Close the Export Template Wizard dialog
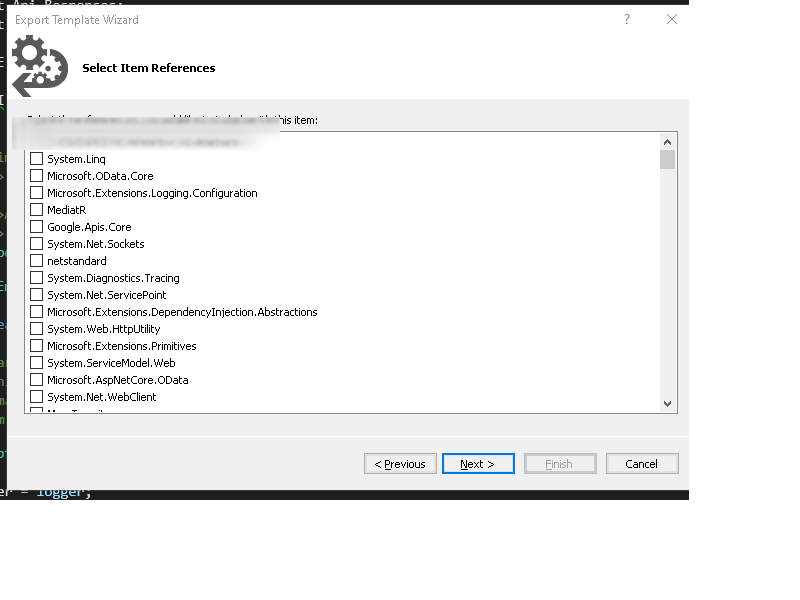The image size is (800, 600). tap(672, 19)
